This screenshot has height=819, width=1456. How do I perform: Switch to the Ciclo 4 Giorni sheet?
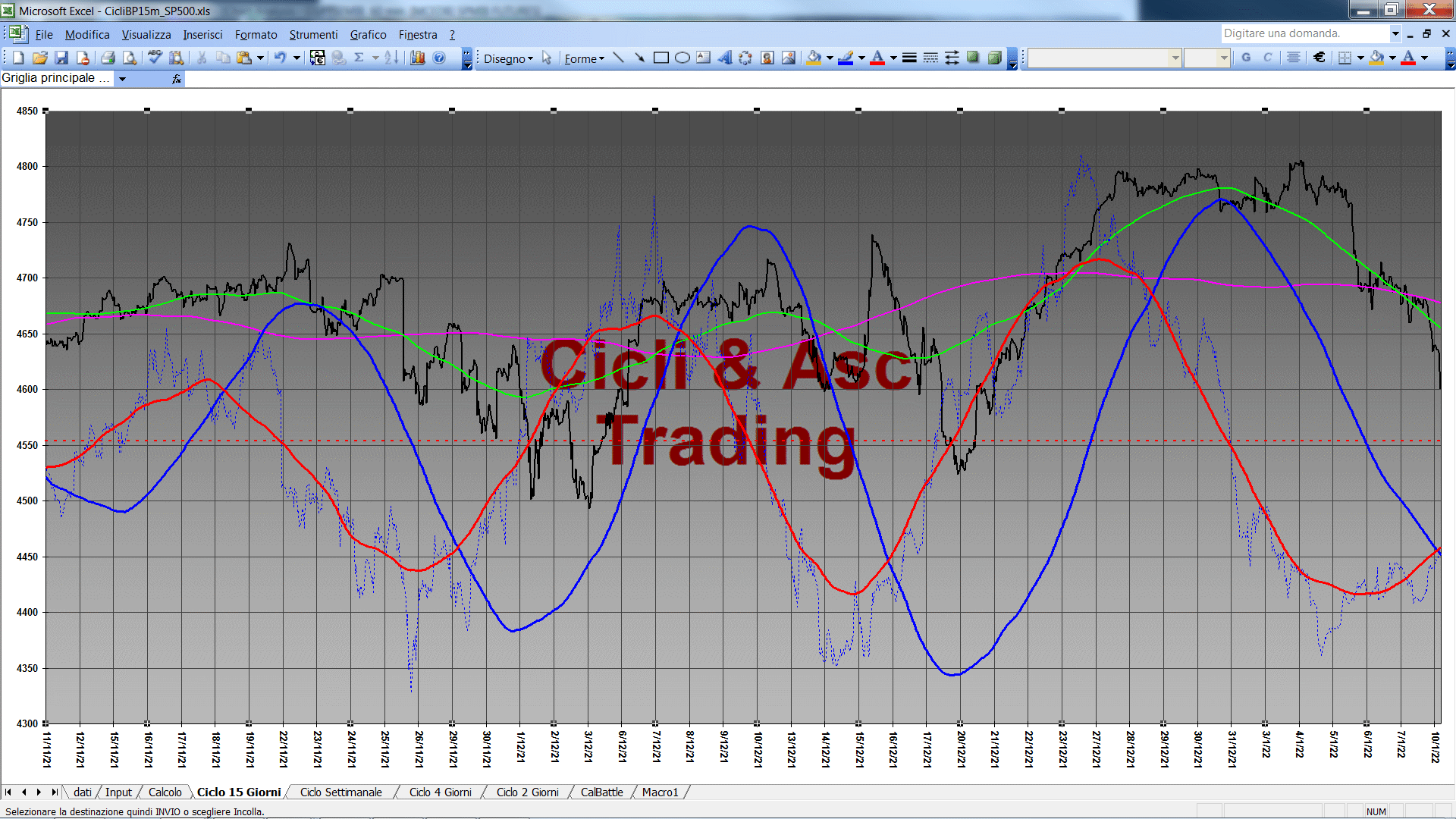point(441,792)
